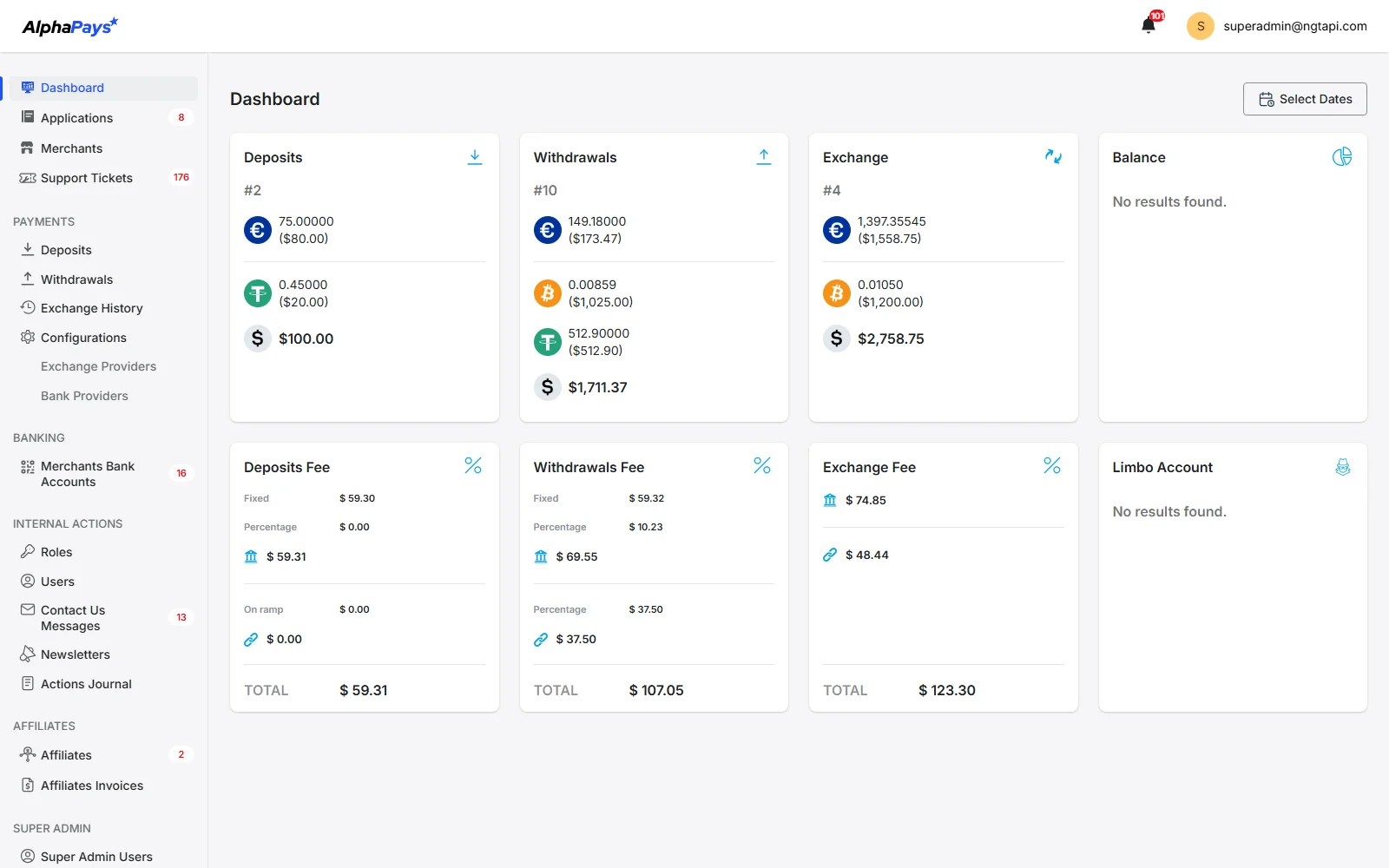
Task: Click the $ 123.30 Exchange Fee total
Action: 947,690
